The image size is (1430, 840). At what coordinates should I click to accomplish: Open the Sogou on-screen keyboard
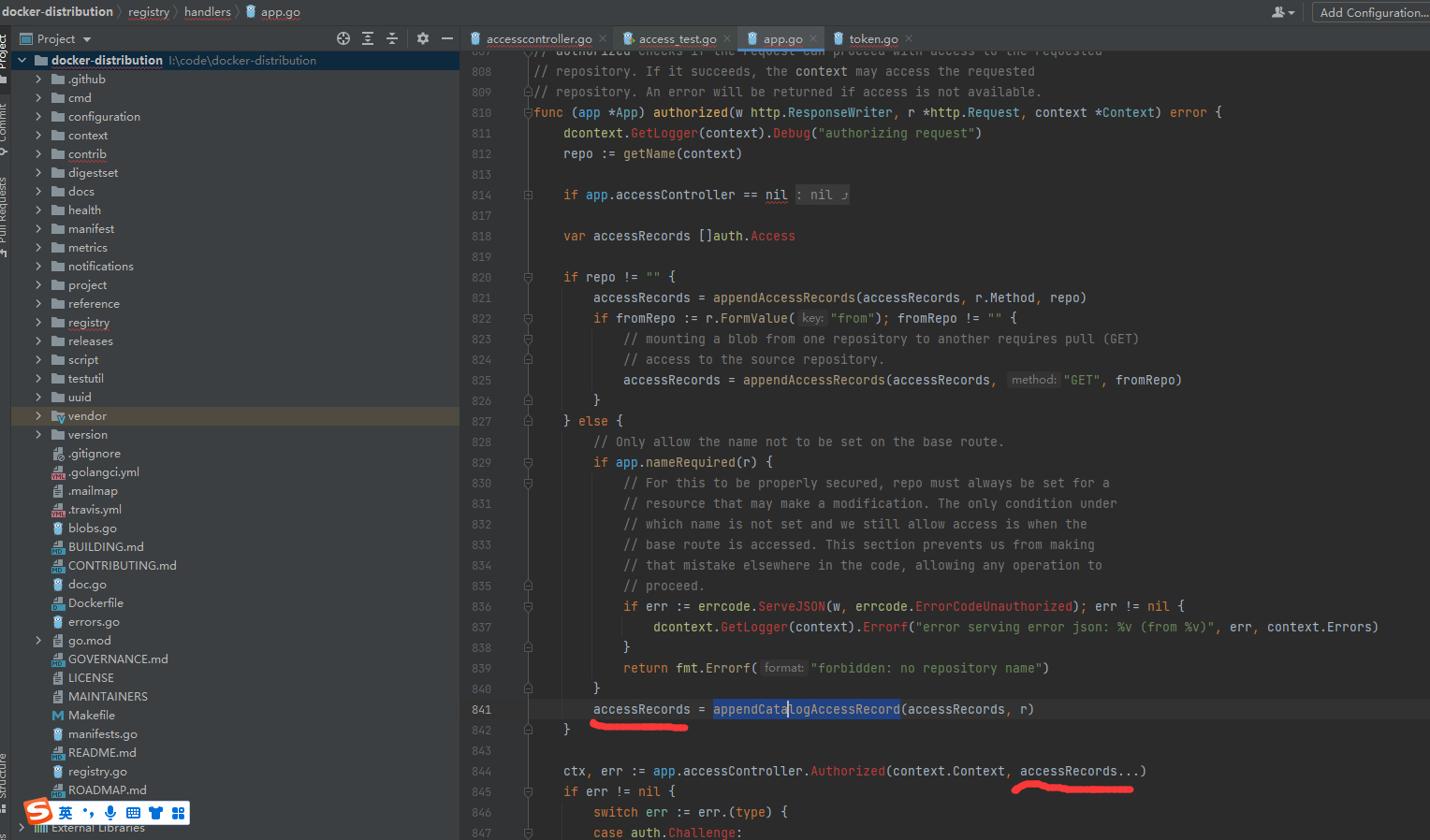pos(132,812)
